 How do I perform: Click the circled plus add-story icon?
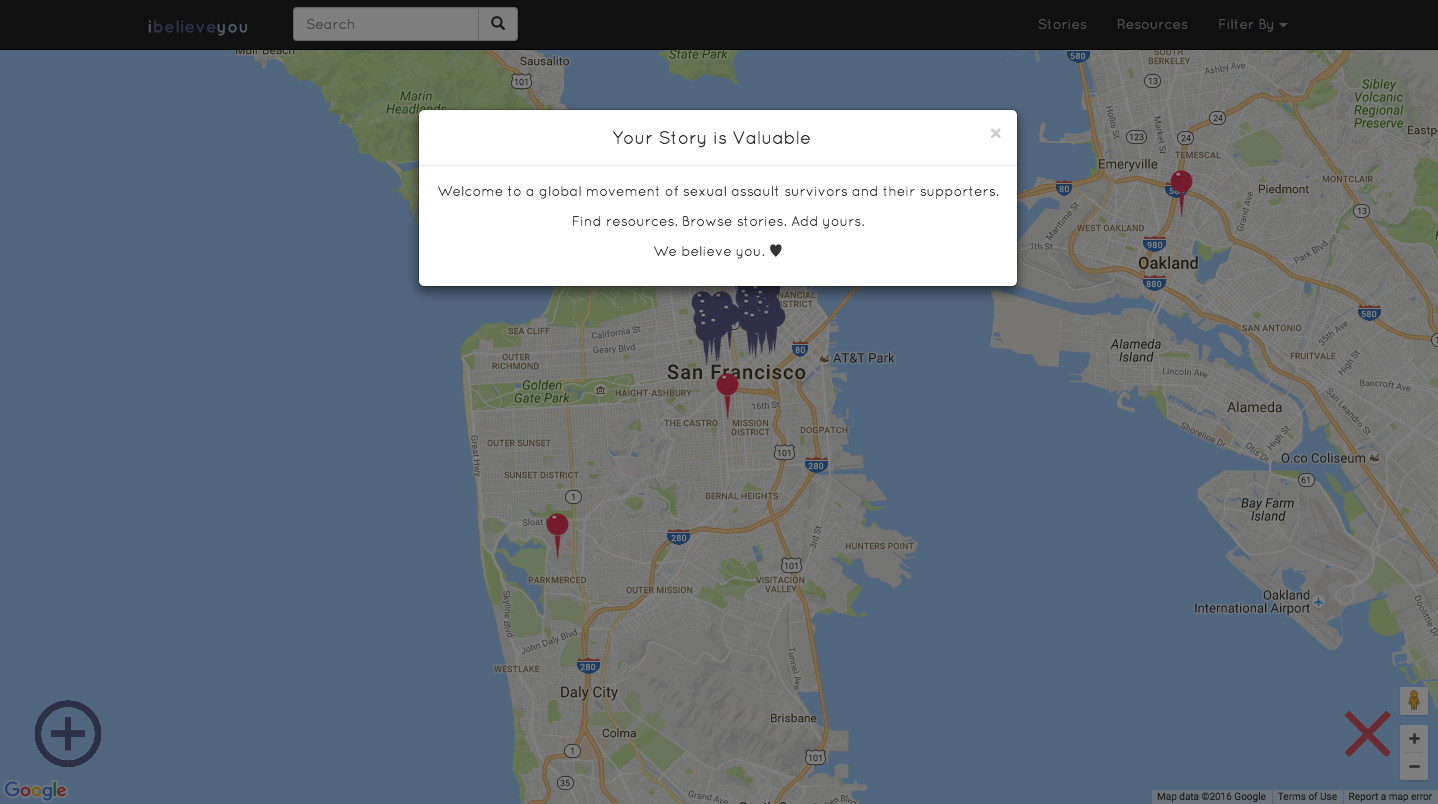click(68, 734)
